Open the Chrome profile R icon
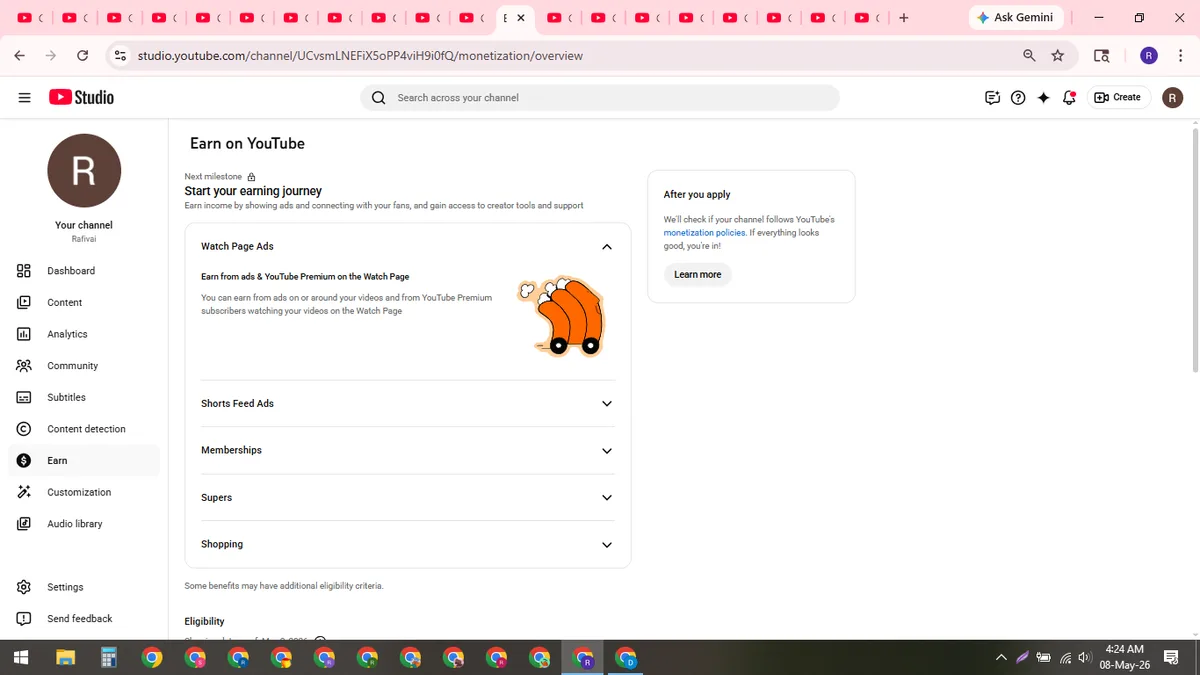This screenshot has height=675, width=1200. pos(1149,56)
